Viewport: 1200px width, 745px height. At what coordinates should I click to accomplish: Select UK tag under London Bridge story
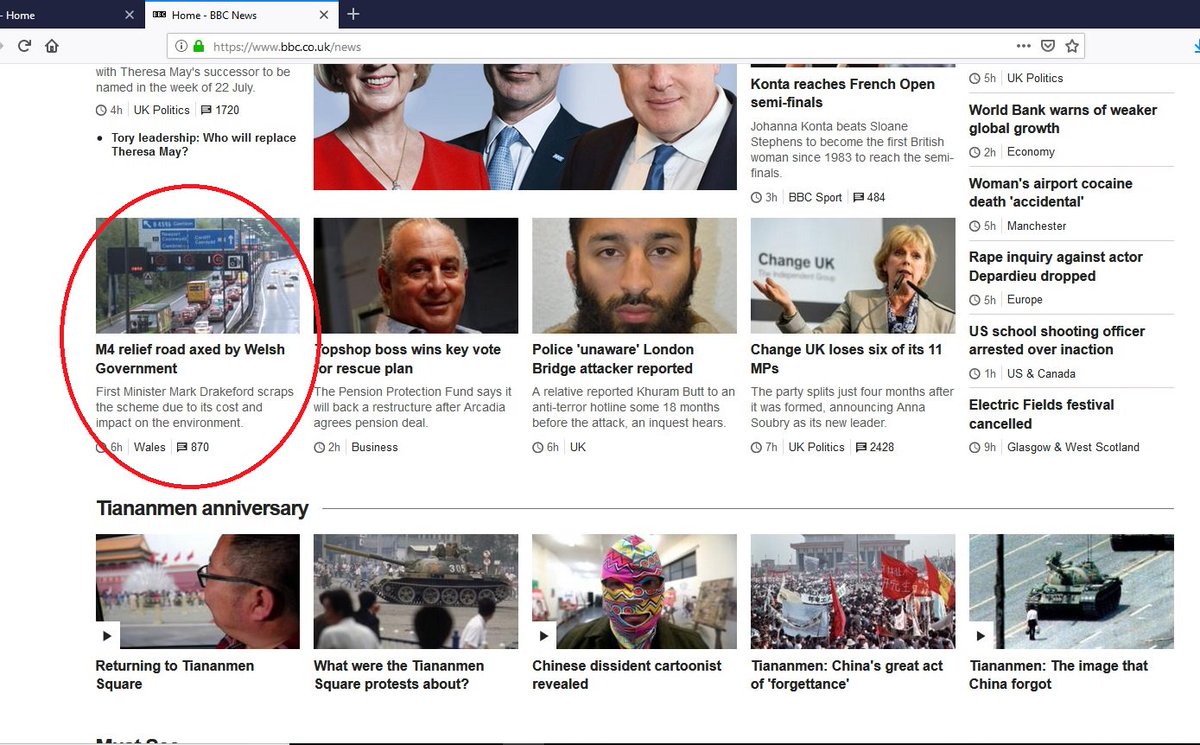point(578,447)
